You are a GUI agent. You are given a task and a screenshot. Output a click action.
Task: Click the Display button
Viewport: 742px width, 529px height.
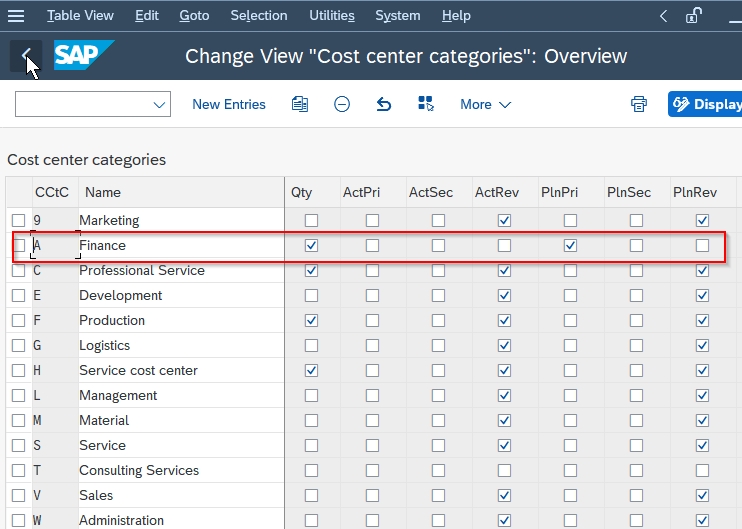(x=706, y=104)
